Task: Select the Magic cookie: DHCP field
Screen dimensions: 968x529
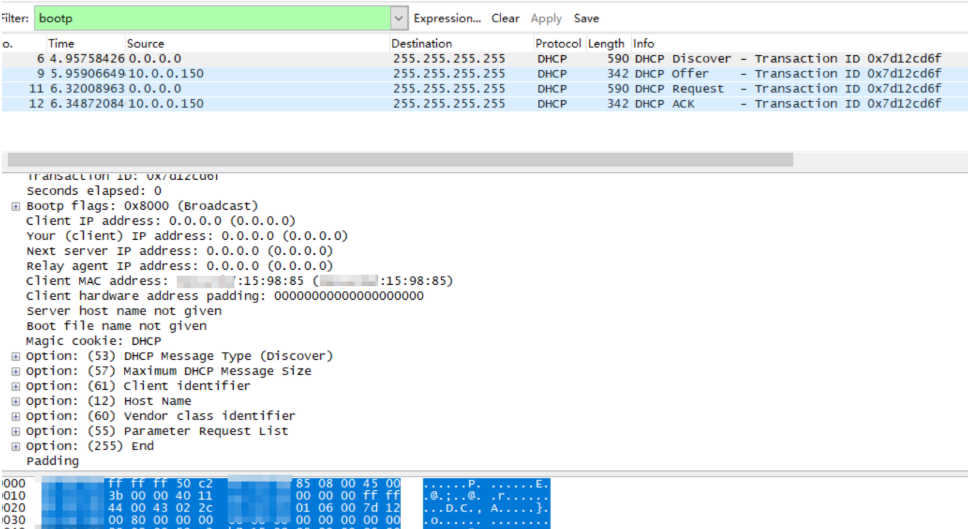Action: (x=94, y=341)
